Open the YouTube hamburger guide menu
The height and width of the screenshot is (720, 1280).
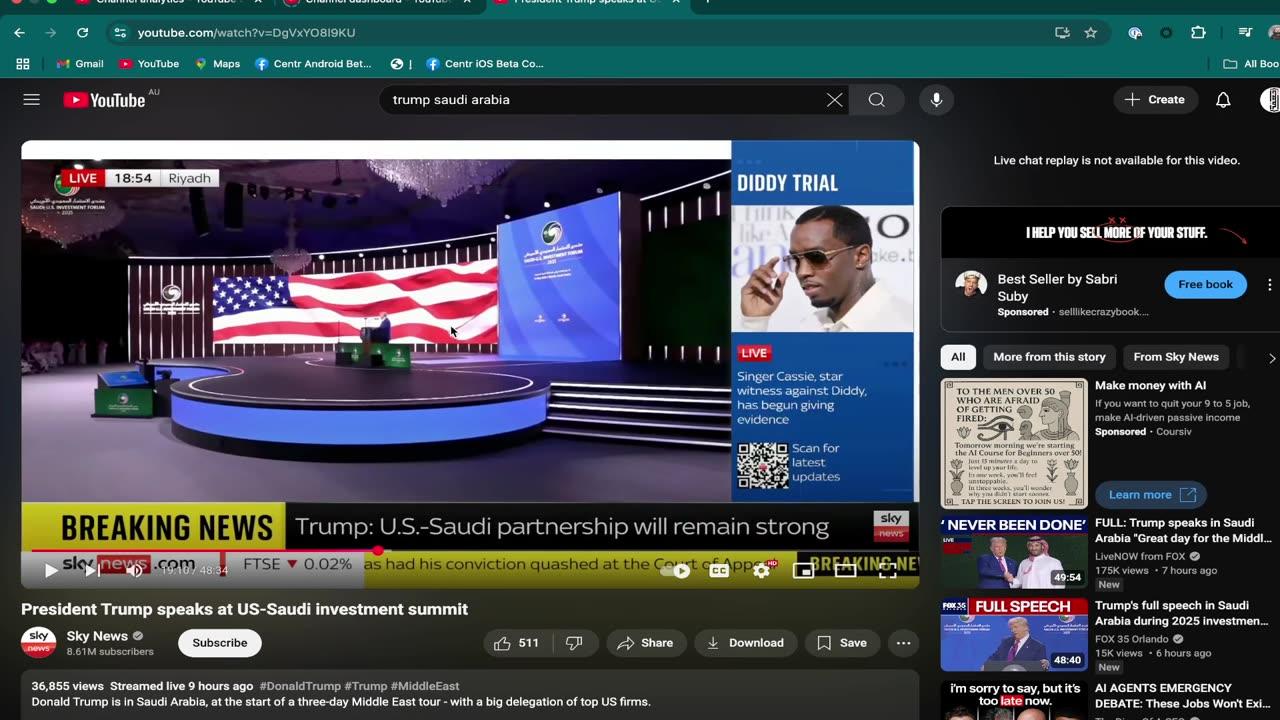click(32, 99)
